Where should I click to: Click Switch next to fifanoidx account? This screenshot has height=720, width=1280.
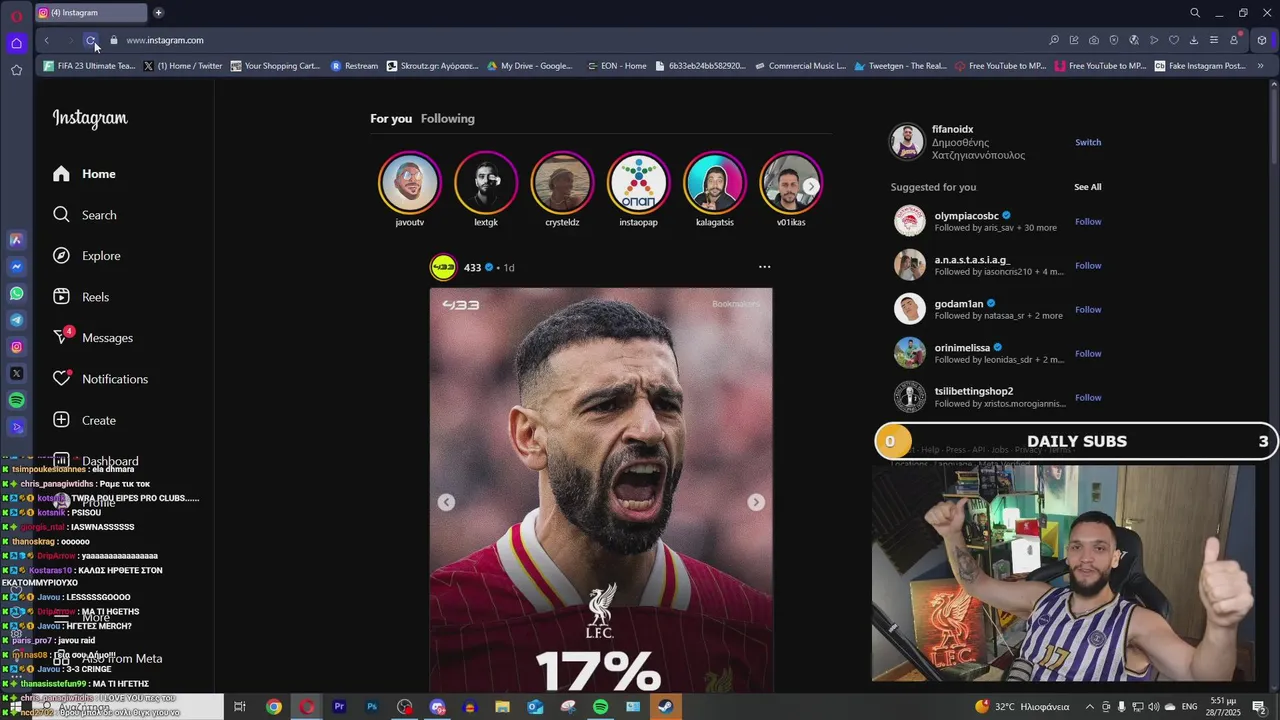[x=1088, y=142]
